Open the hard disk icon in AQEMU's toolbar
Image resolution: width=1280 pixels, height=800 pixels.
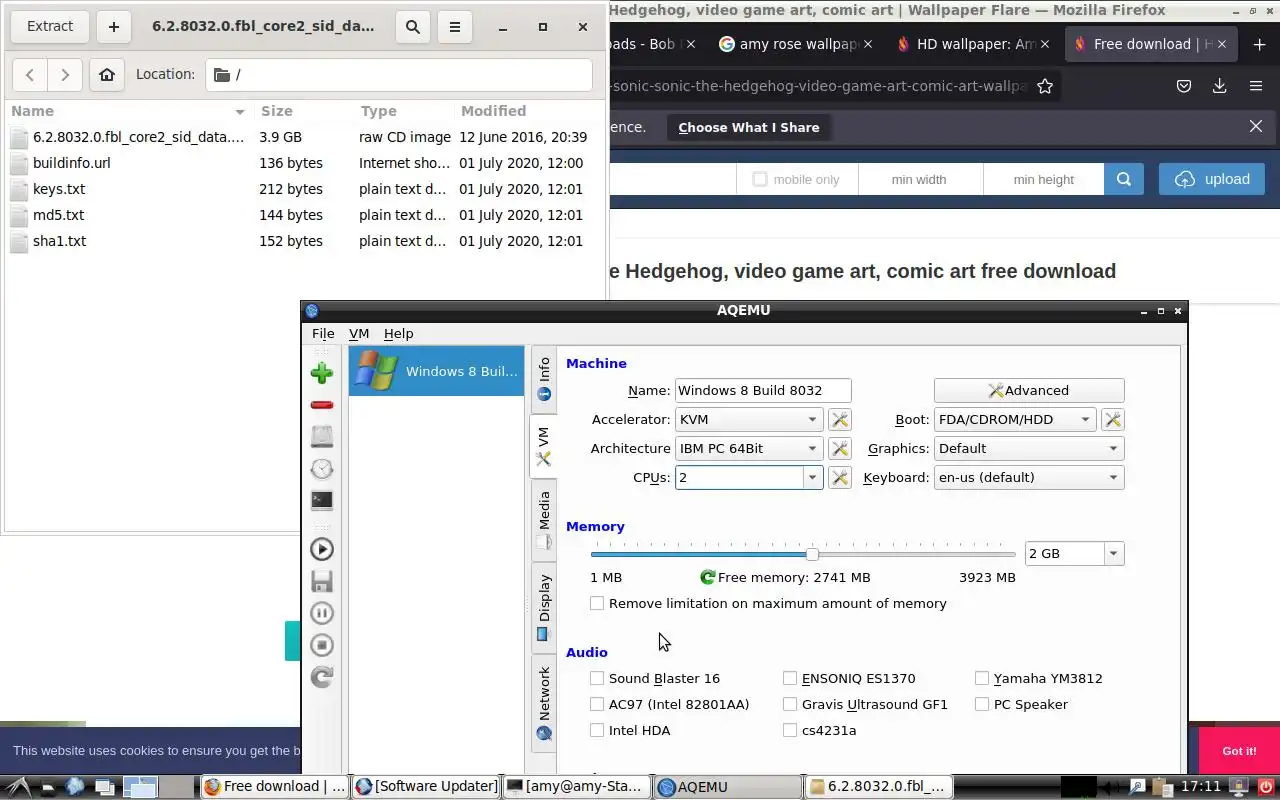click(321, 437)
